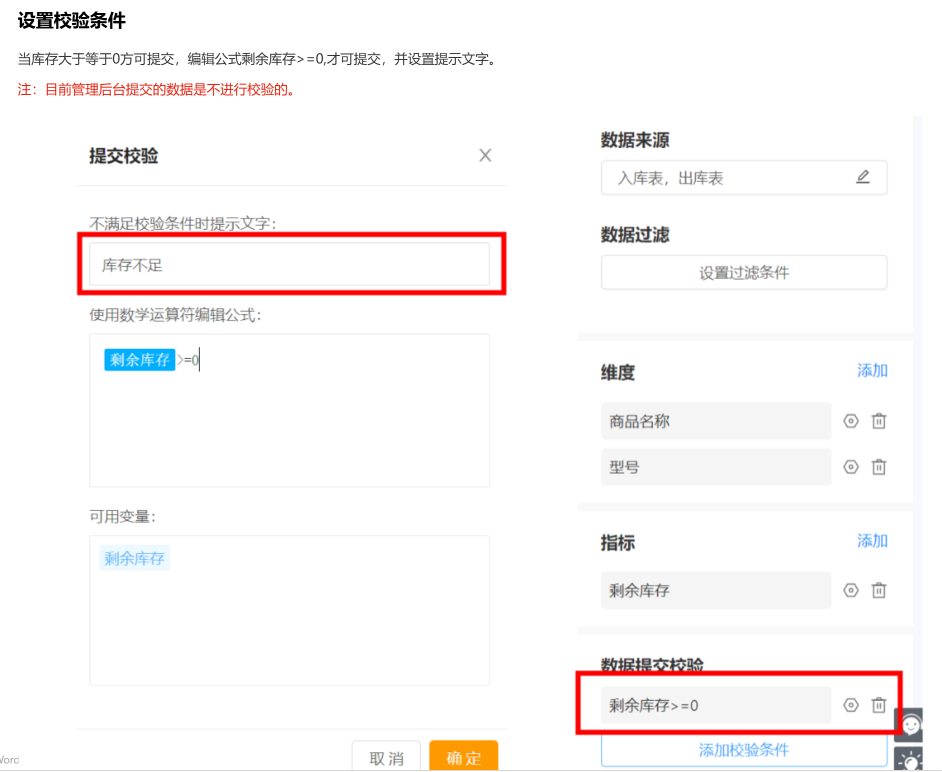Click the 取消 button
This screenshot has width=942, height=772.
click(x=386, y=756)
